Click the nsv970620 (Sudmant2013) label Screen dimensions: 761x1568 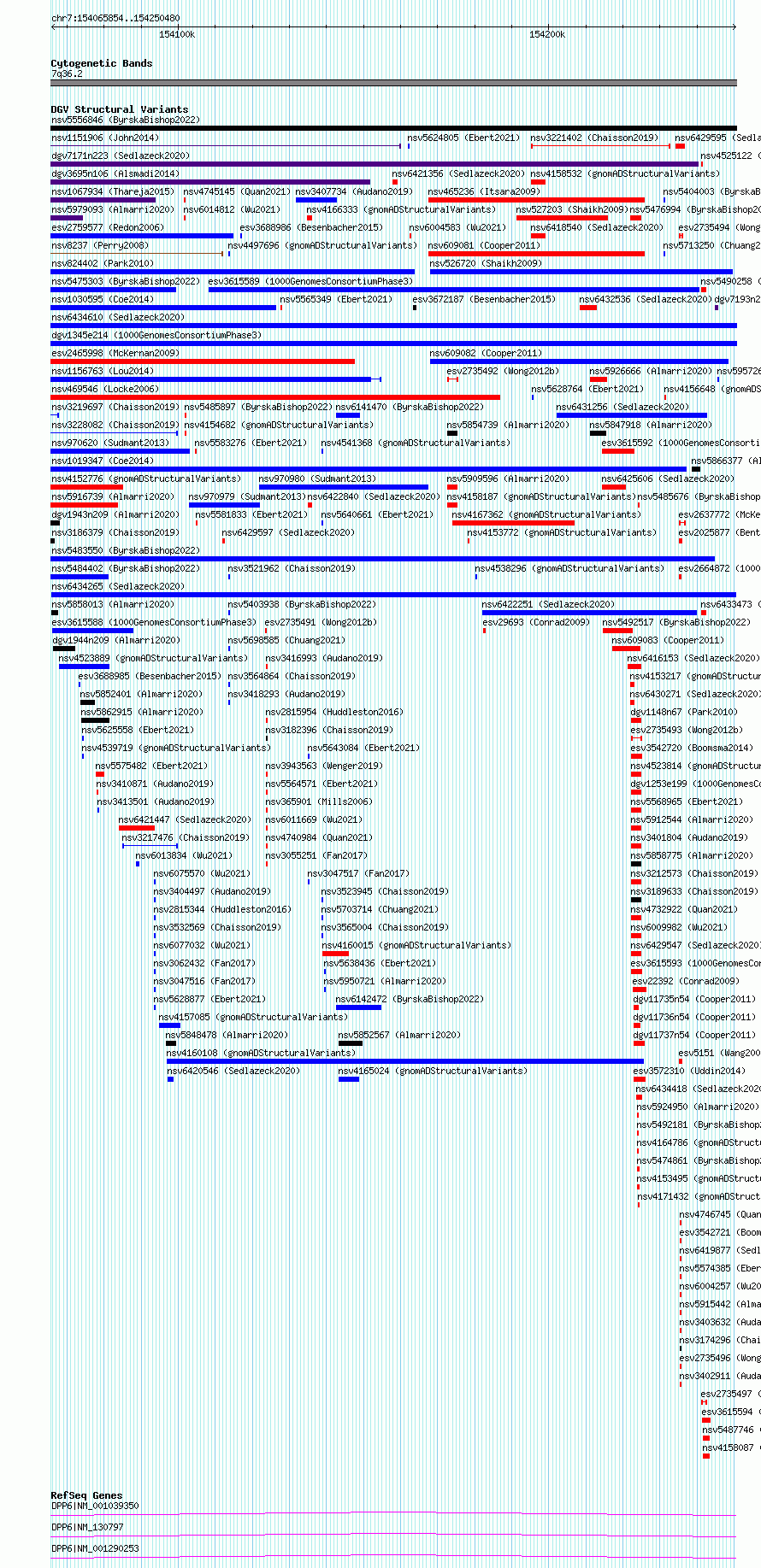(110, 443)
